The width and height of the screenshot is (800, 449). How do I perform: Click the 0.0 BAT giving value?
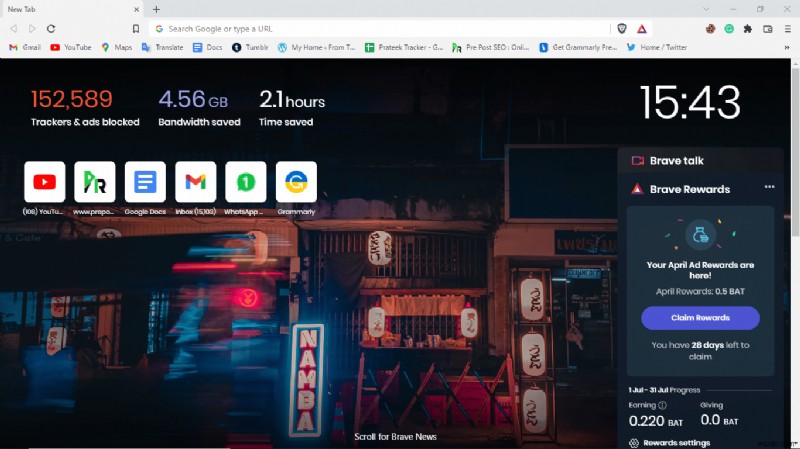click(719, 420)
